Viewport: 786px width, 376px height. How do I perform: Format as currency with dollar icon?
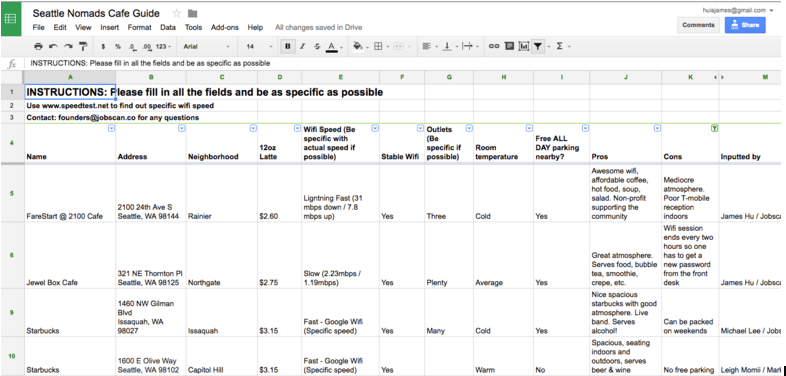coord(103,46)
